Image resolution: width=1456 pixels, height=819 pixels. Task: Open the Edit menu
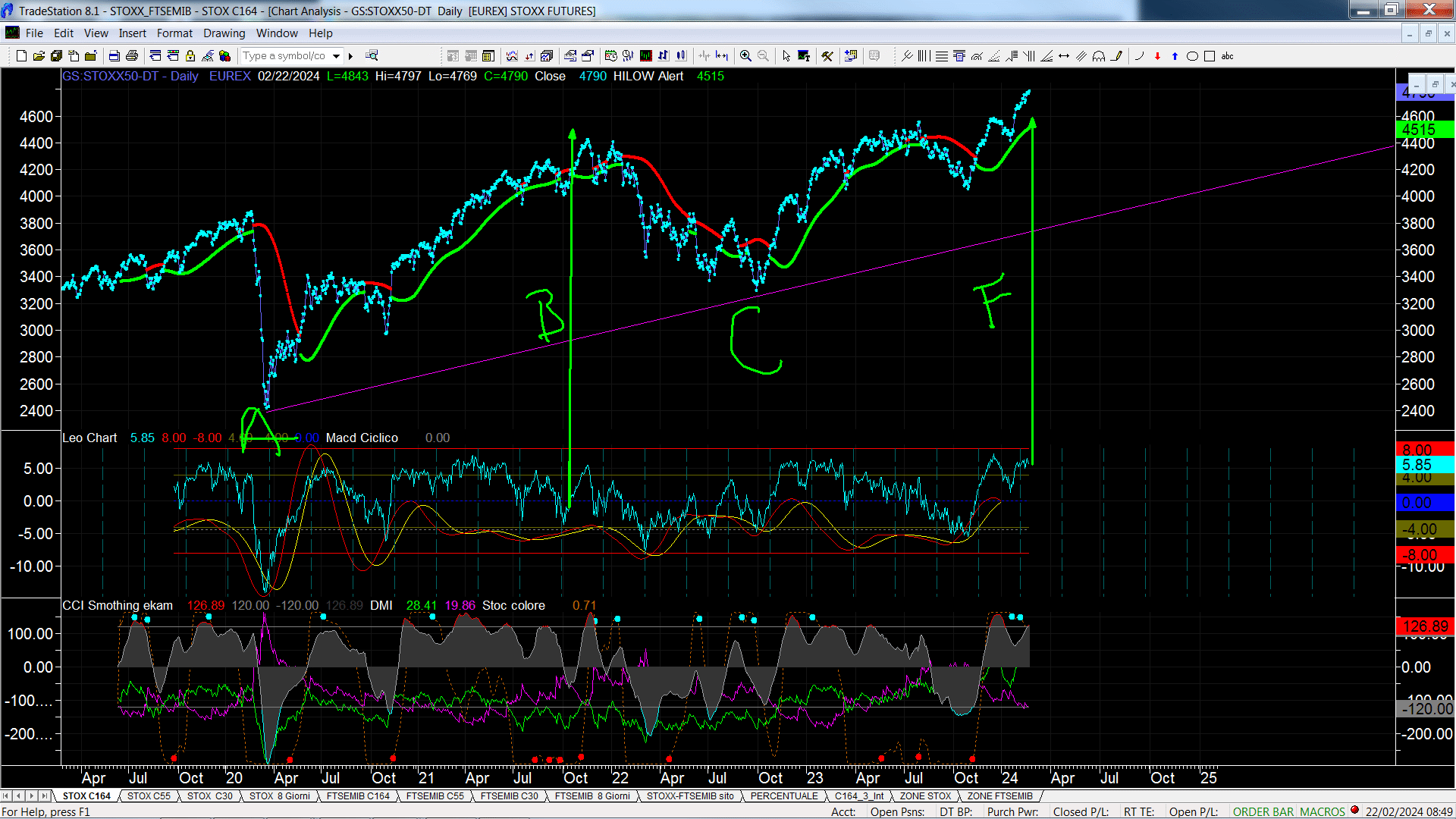[x=64, y=33]
